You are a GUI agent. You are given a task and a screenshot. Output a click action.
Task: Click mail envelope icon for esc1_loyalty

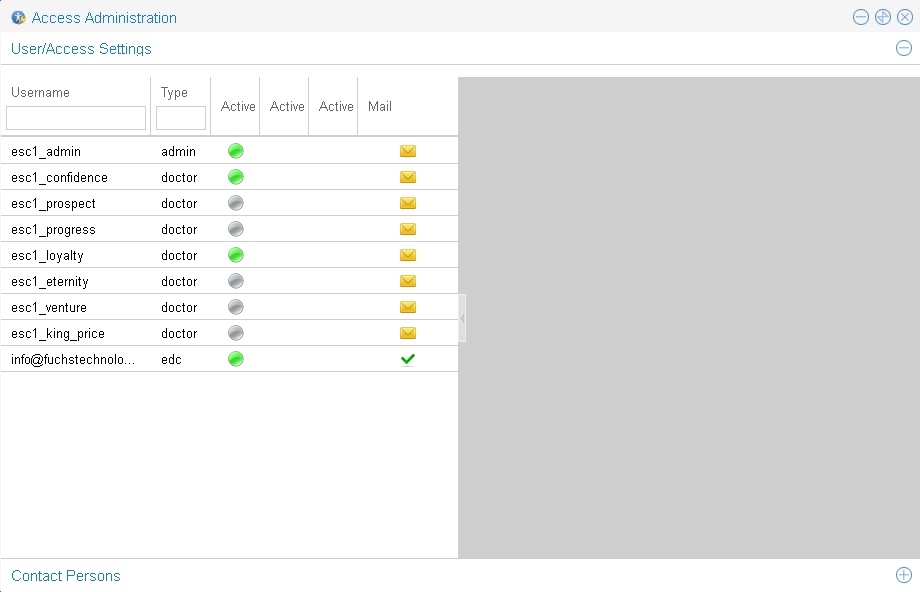click(x=408, y=256)
